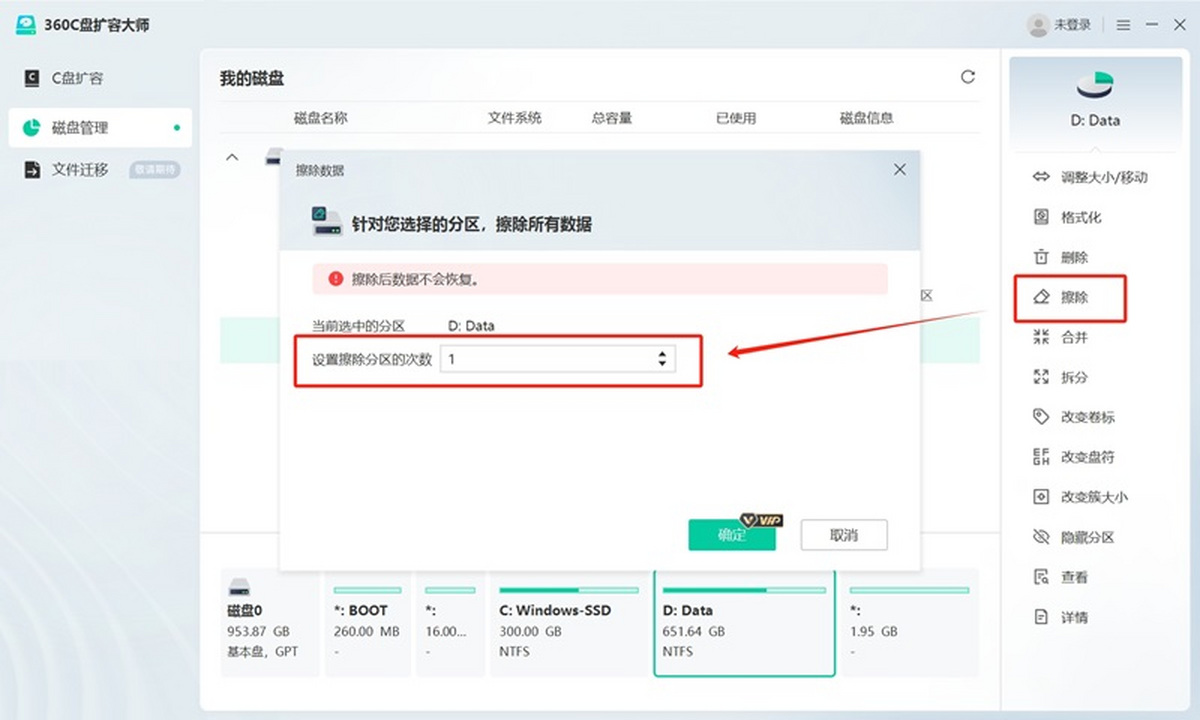Click the 未登录 account avatar
1200x720 pixels.
[x=1038, y=25]
